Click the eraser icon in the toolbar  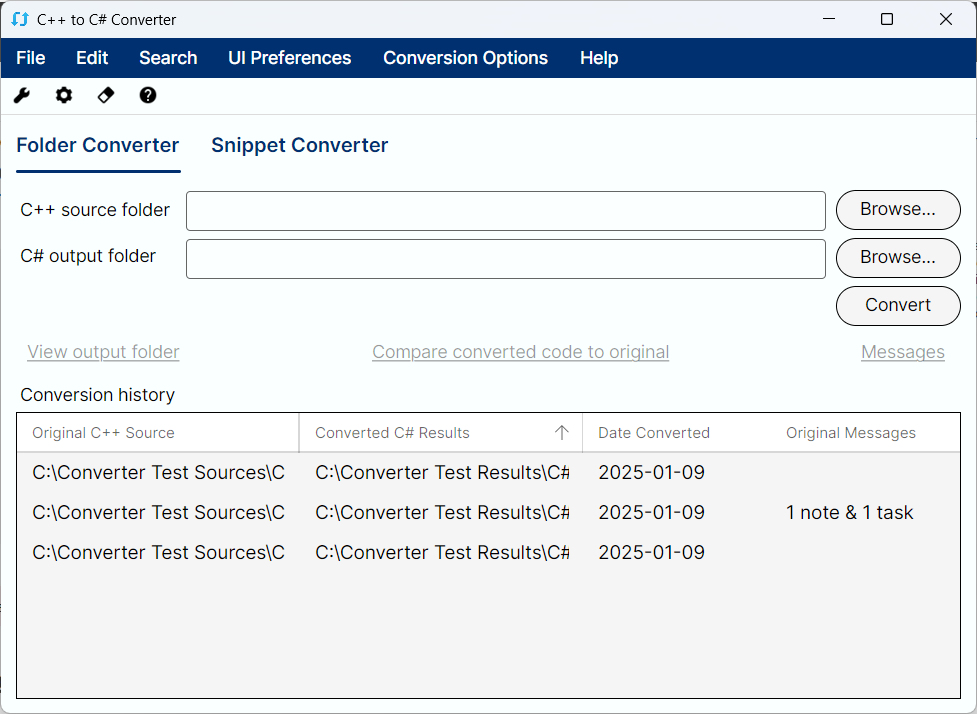click(106, 96)
